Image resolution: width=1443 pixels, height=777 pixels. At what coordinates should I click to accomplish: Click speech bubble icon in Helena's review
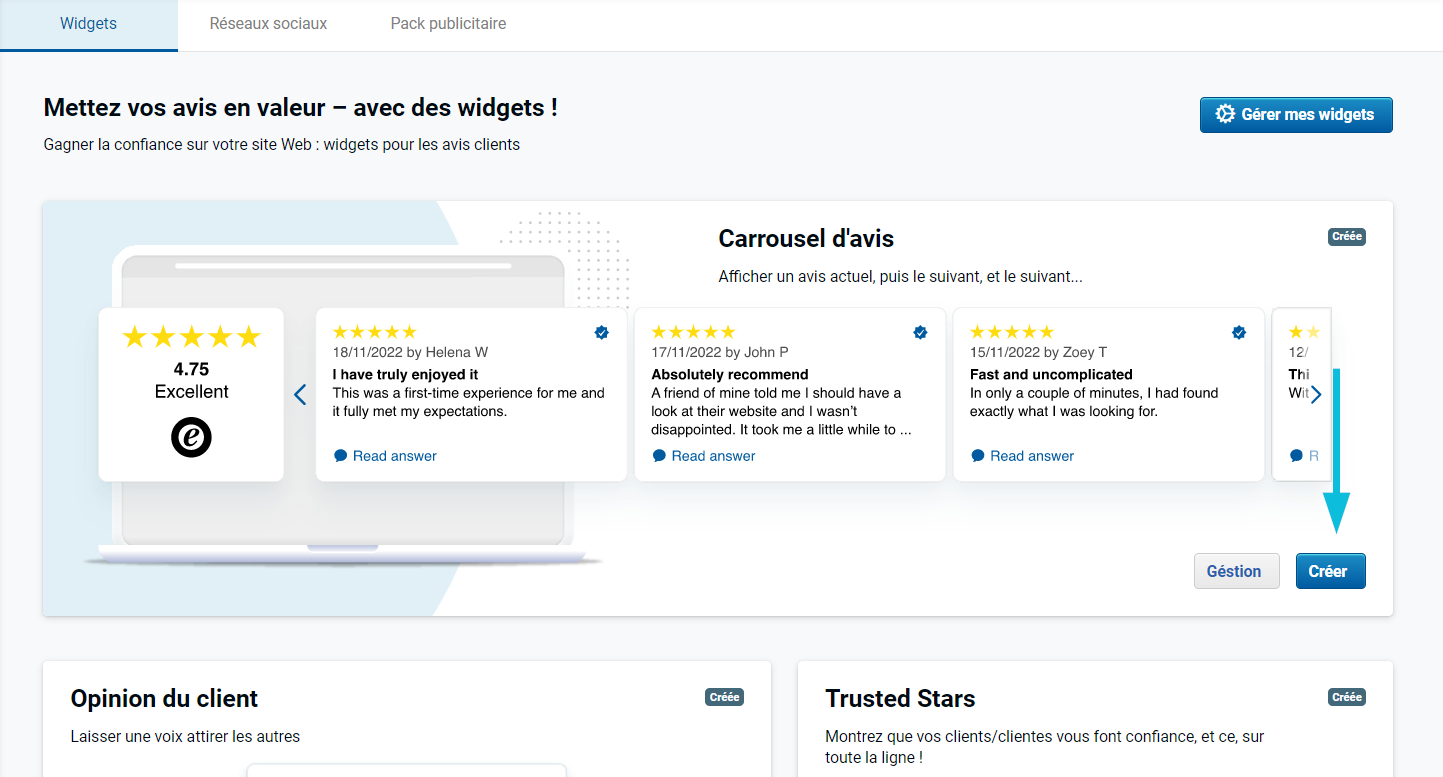click(x=340, y=456)
